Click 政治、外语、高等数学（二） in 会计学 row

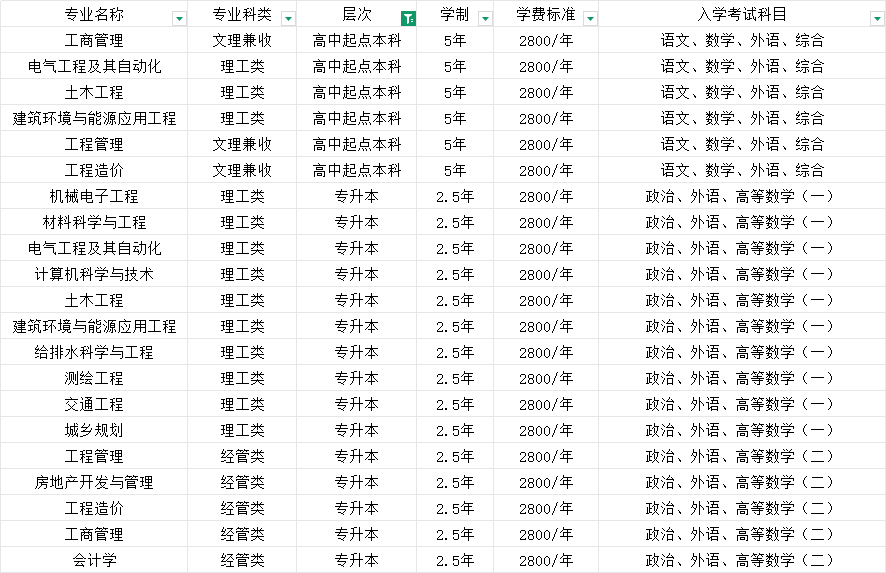pyautogui.click(x=742, y=560)
